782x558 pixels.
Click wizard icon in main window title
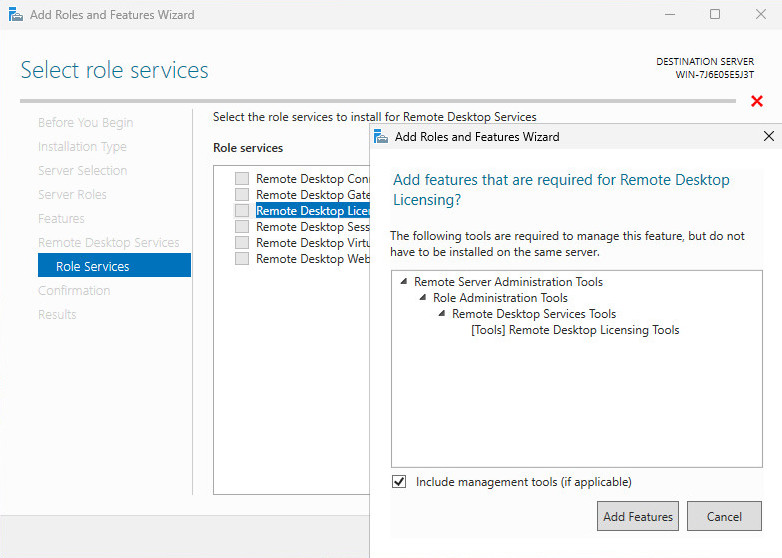pos(15,14)
